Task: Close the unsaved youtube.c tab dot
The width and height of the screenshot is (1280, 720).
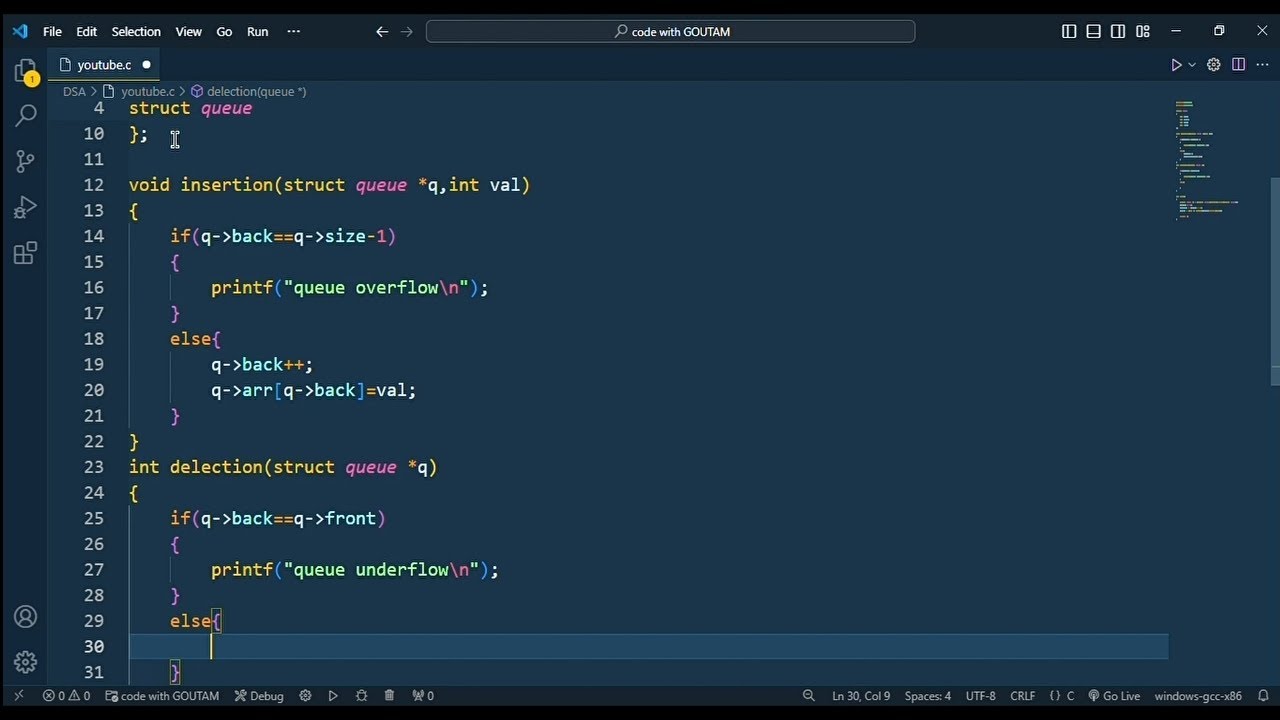Action: pos(146,65)
